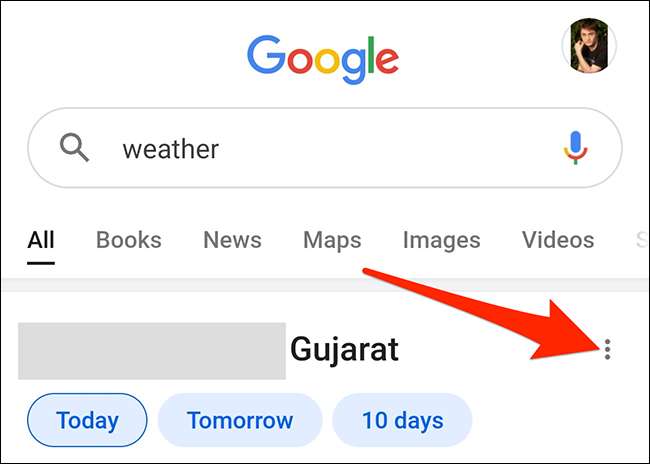Tap the microphone voice search icon
The height and width of the screenshot is (464, 650).
pos(575,149)
